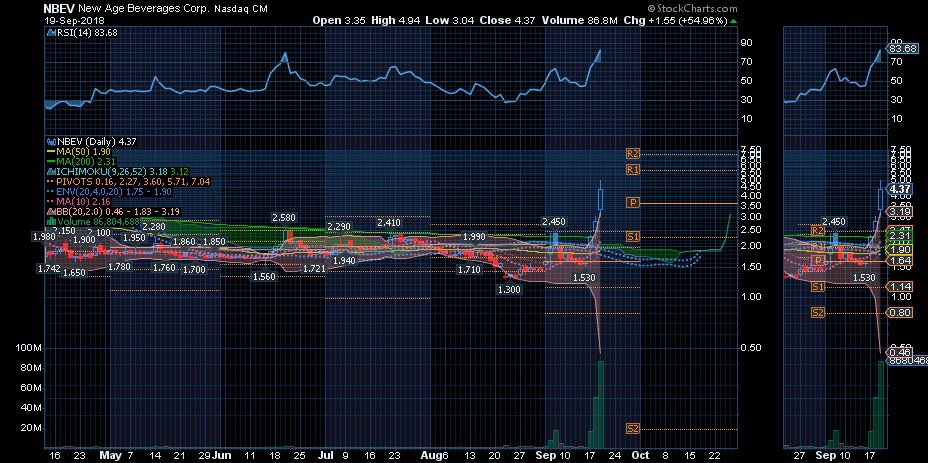Click the green up arrow beside Chg
This screenshot has width=928, height=463.
pyautogui.click(x=734, y=21)
